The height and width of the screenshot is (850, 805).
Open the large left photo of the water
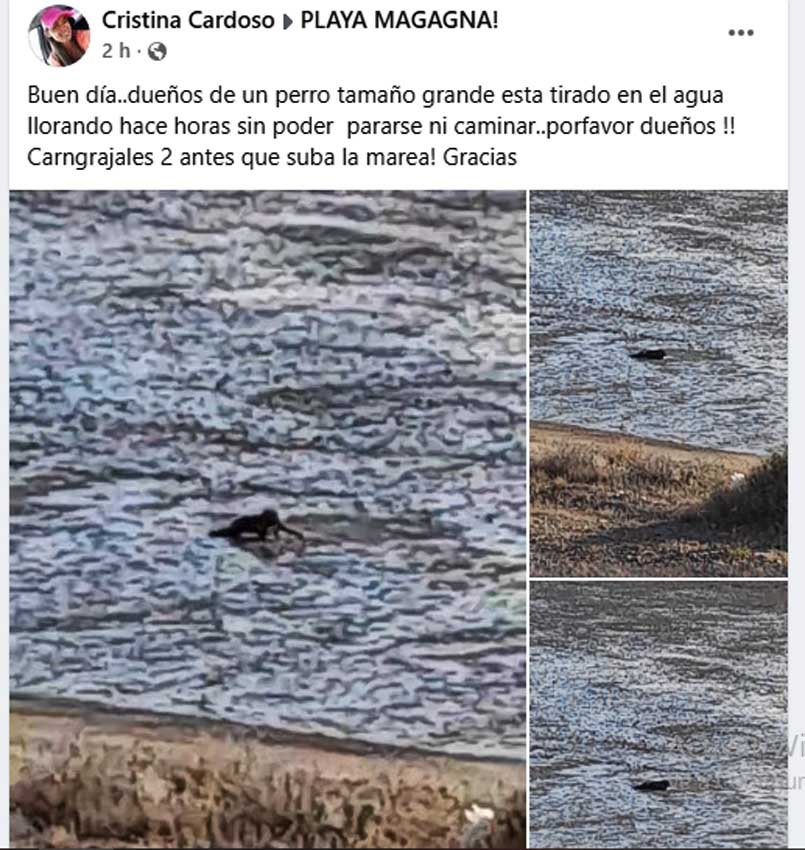267,519
